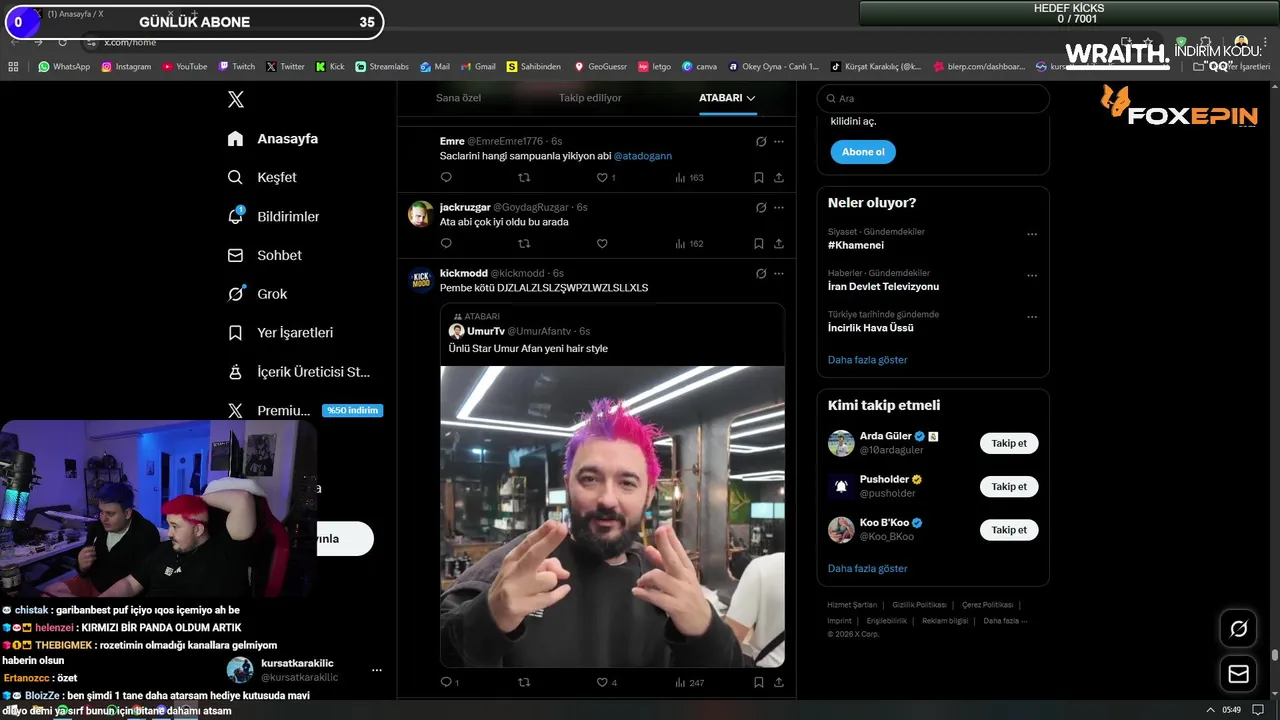
Task: Click the Abone ol button
Action: tap(863, 152)
